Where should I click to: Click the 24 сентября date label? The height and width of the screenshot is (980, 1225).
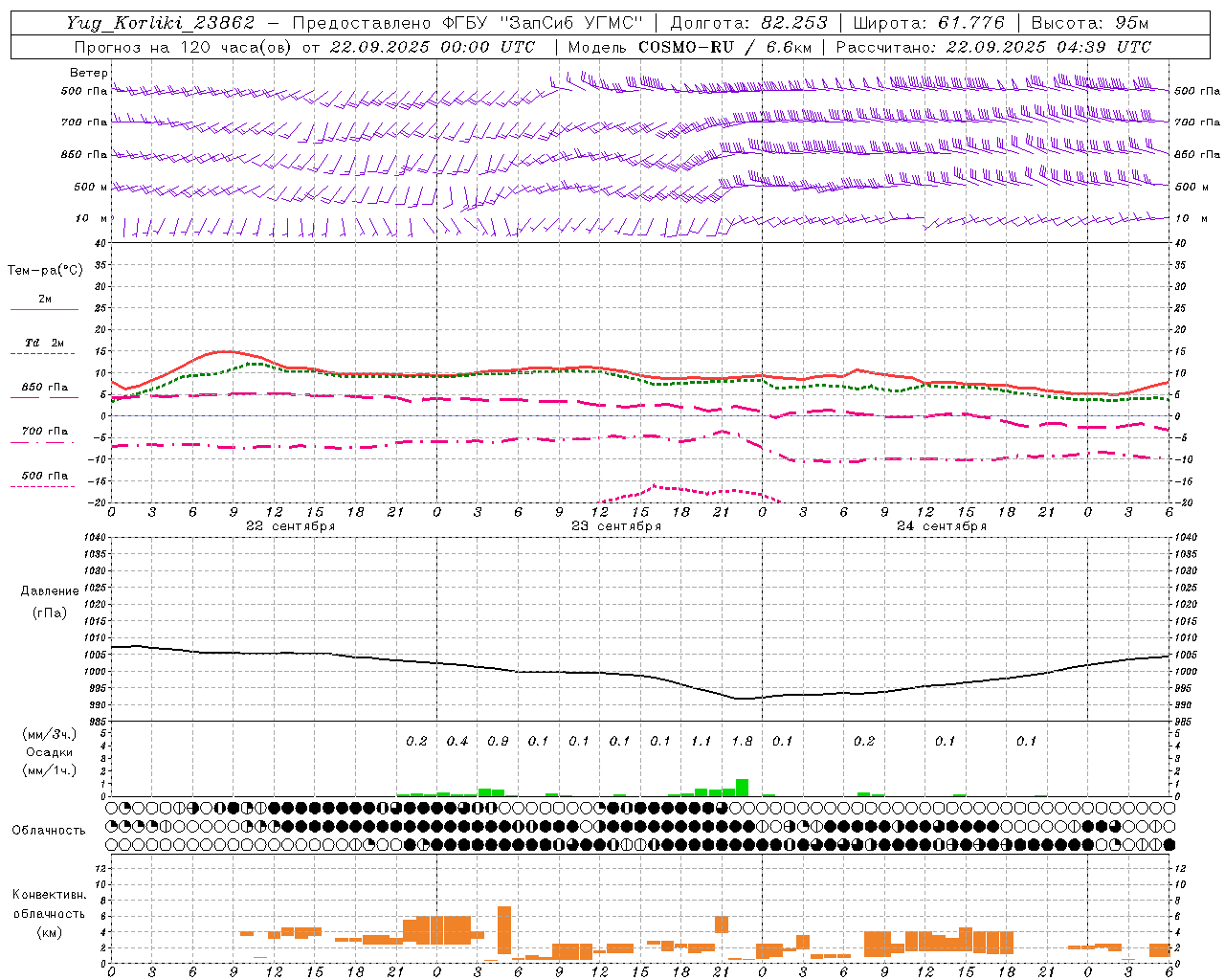click(941, 526)
